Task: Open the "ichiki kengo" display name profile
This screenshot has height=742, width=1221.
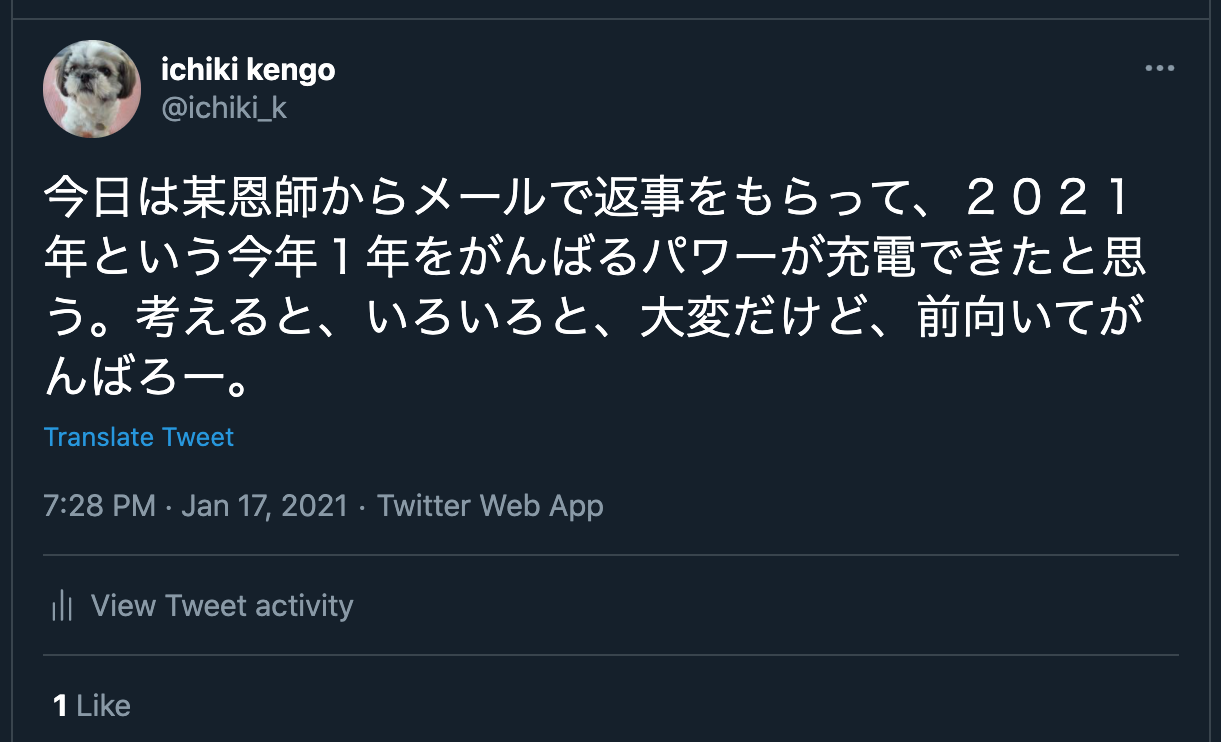Action: pos(248,70)
